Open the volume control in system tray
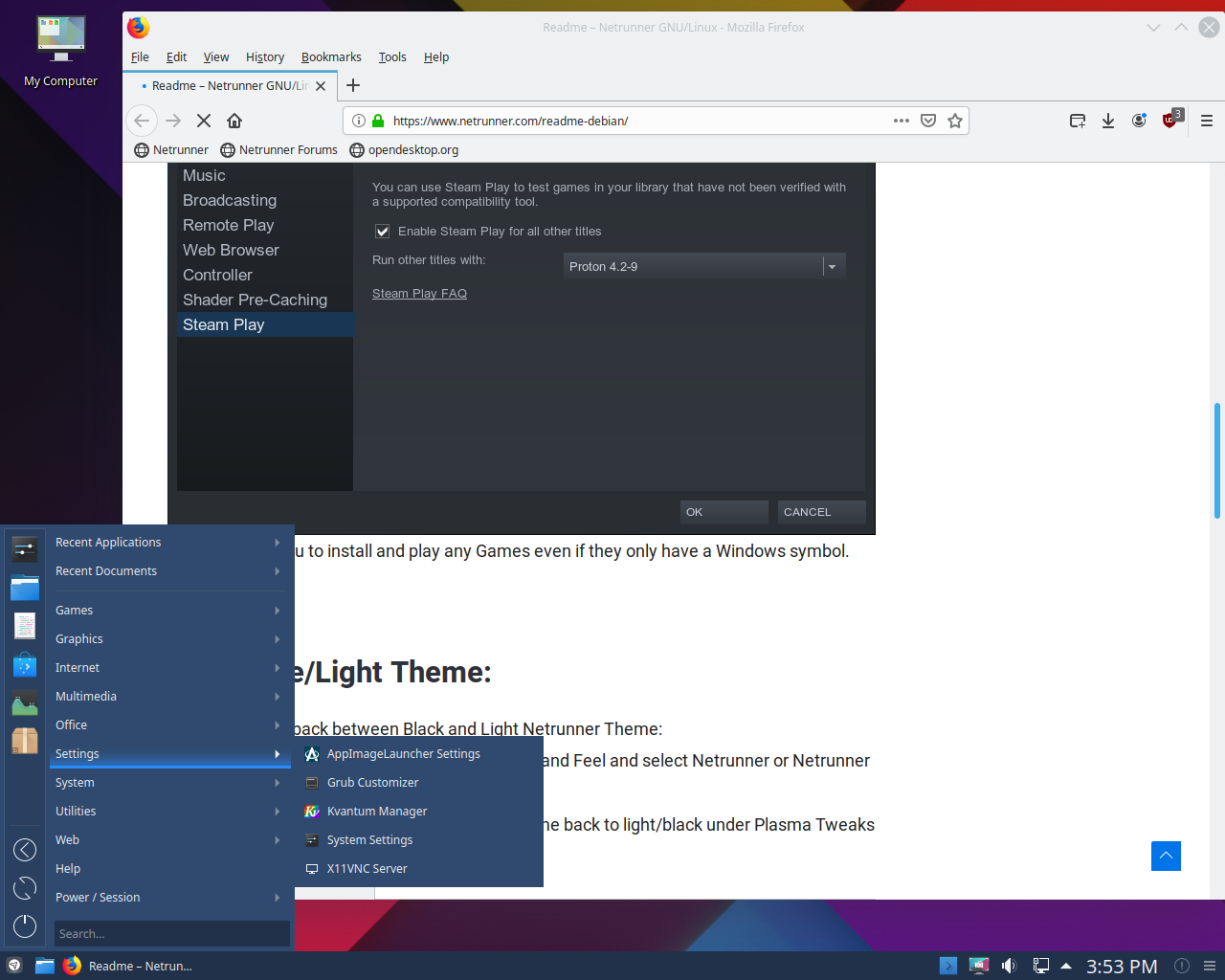The width and height of the screenshot is (1225, 980). point(1009,966)
